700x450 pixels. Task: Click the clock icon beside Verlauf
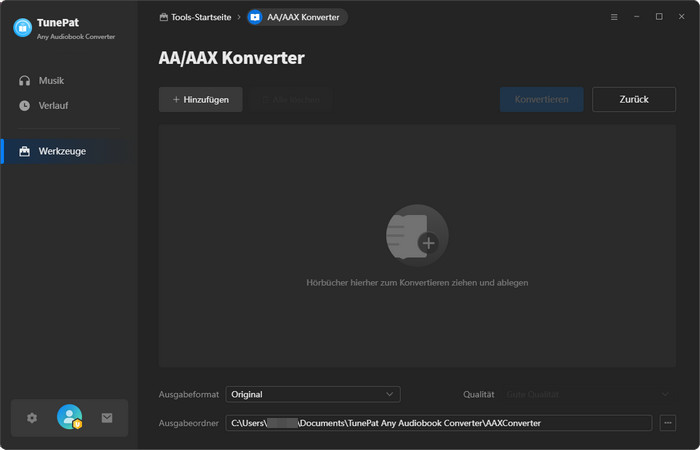(25, 106)
